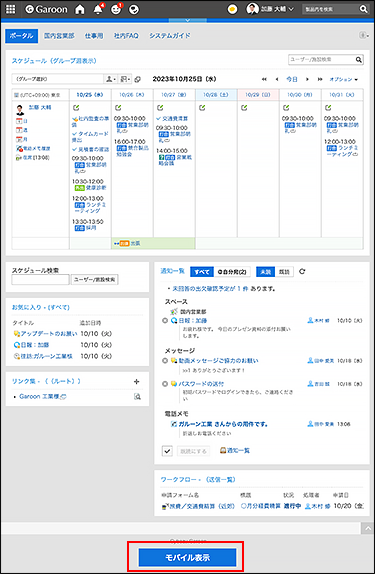Screen dimensions: 375x574
Task: Click the header search magnifier icon
Action: [x=363, y=9]
